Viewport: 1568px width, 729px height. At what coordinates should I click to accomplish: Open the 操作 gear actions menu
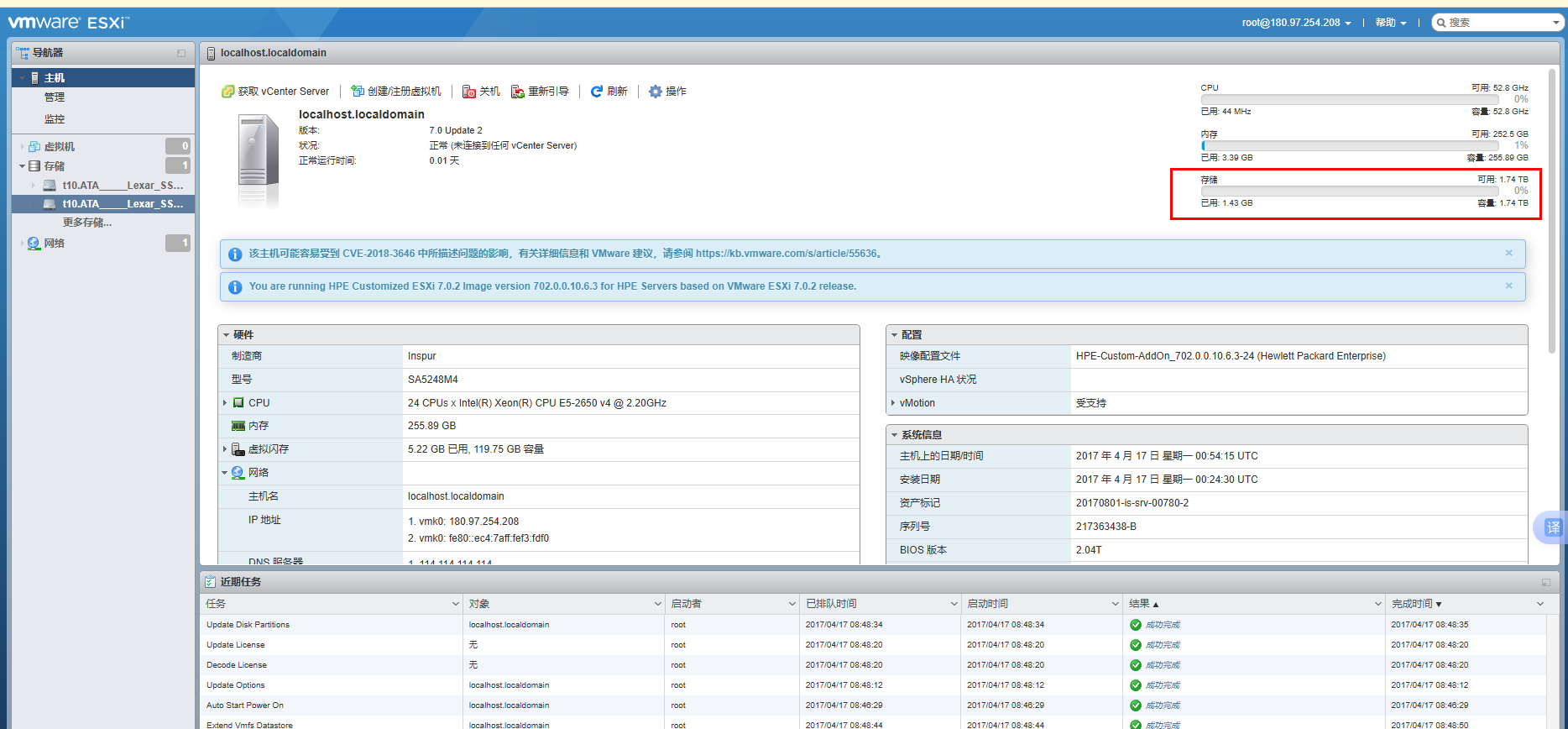click(656, 92)
